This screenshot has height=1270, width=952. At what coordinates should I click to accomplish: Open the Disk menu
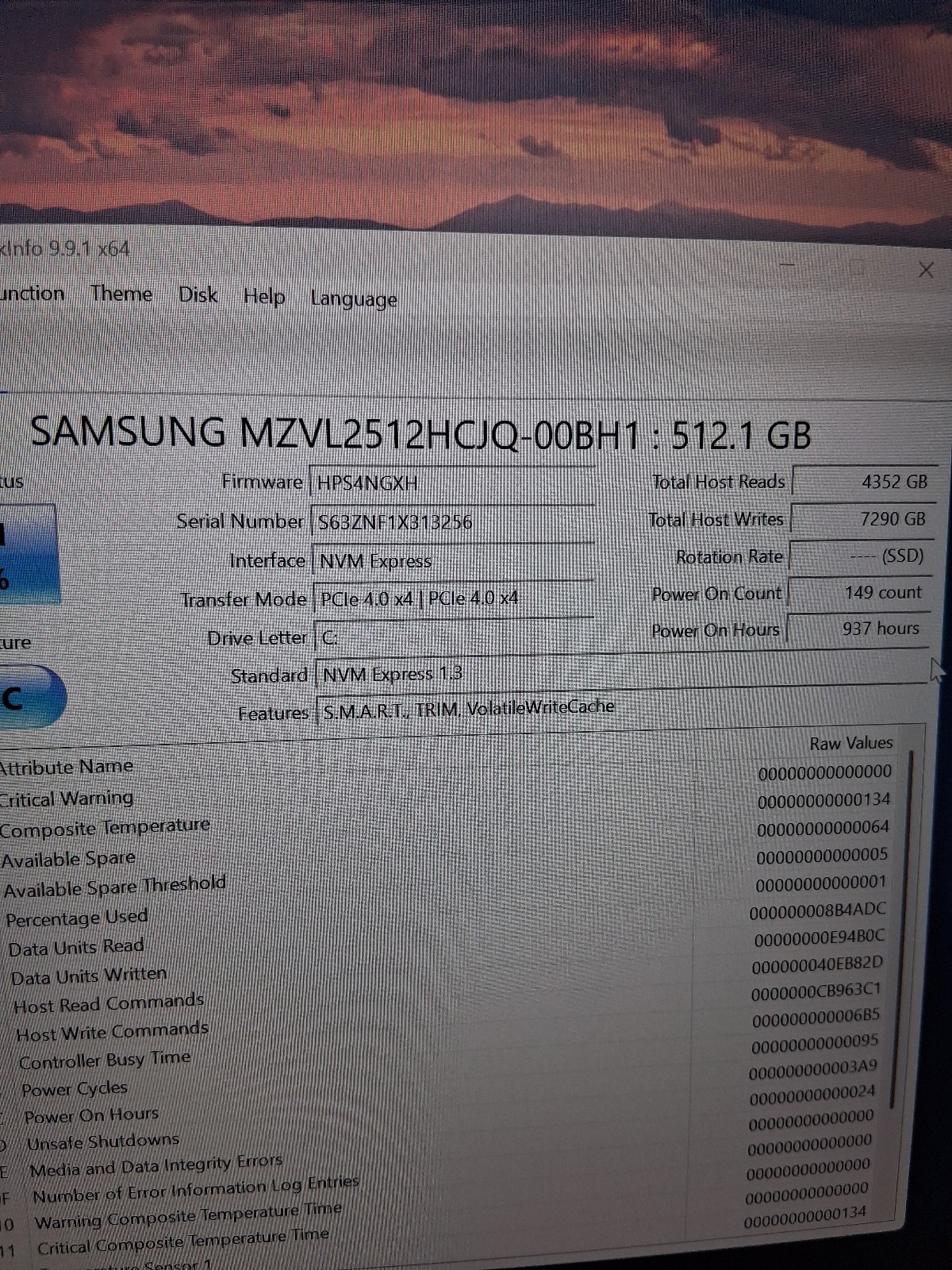[198, 295]
